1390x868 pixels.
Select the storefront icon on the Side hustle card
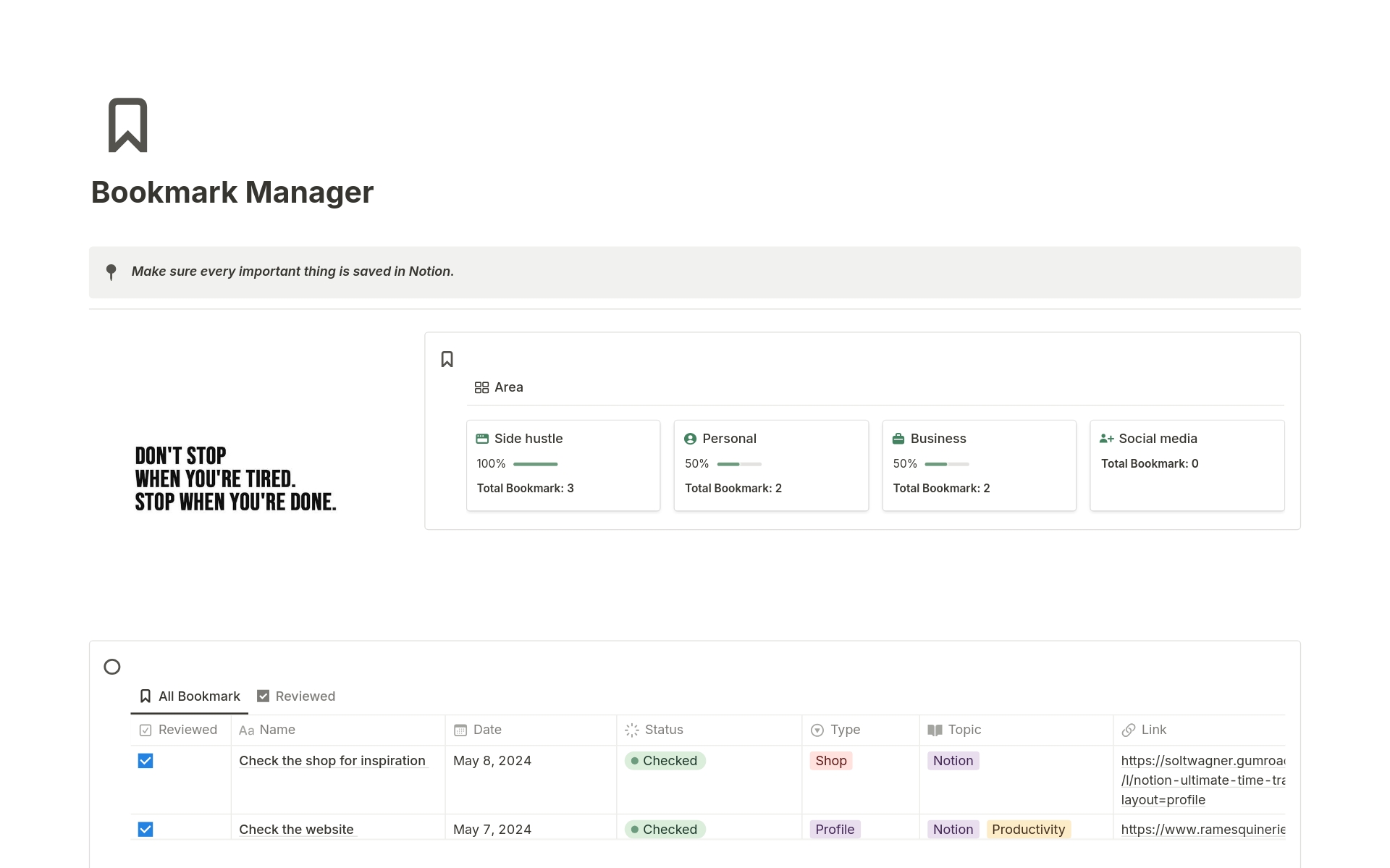click(x=482, y=438)
